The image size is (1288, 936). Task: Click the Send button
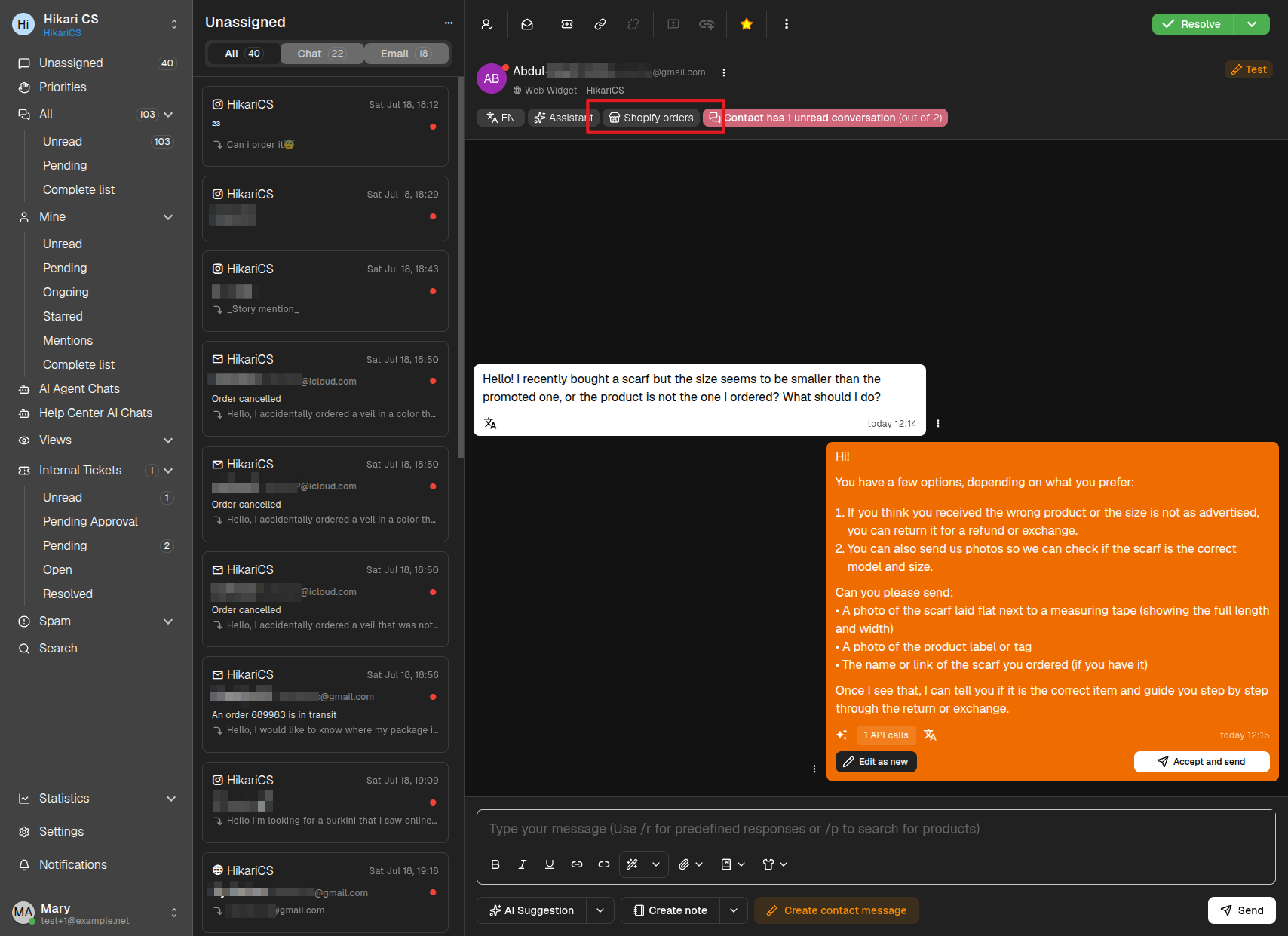click(1242, 910)
